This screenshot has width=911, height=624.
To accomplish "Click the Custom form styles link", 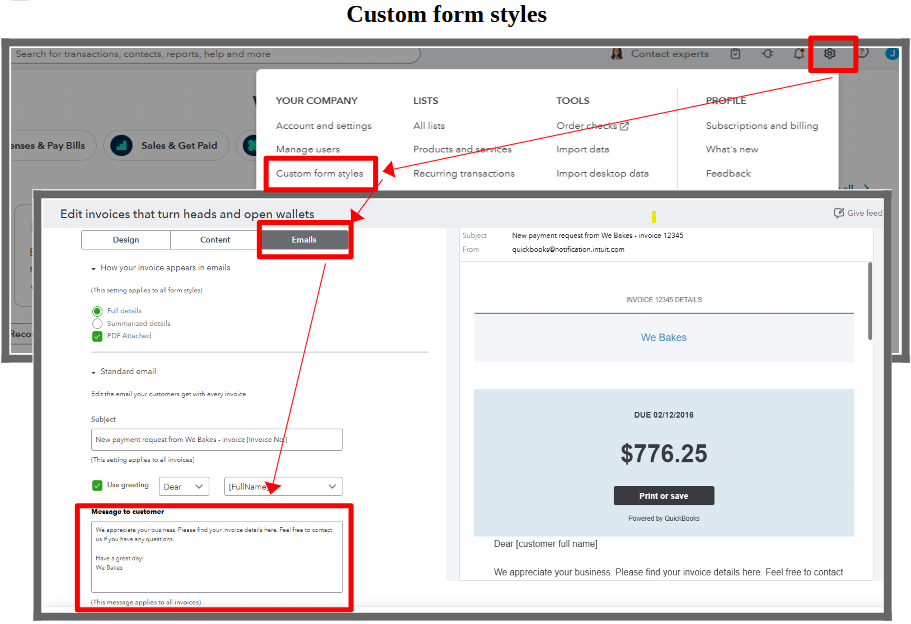I will coord(320,173).
